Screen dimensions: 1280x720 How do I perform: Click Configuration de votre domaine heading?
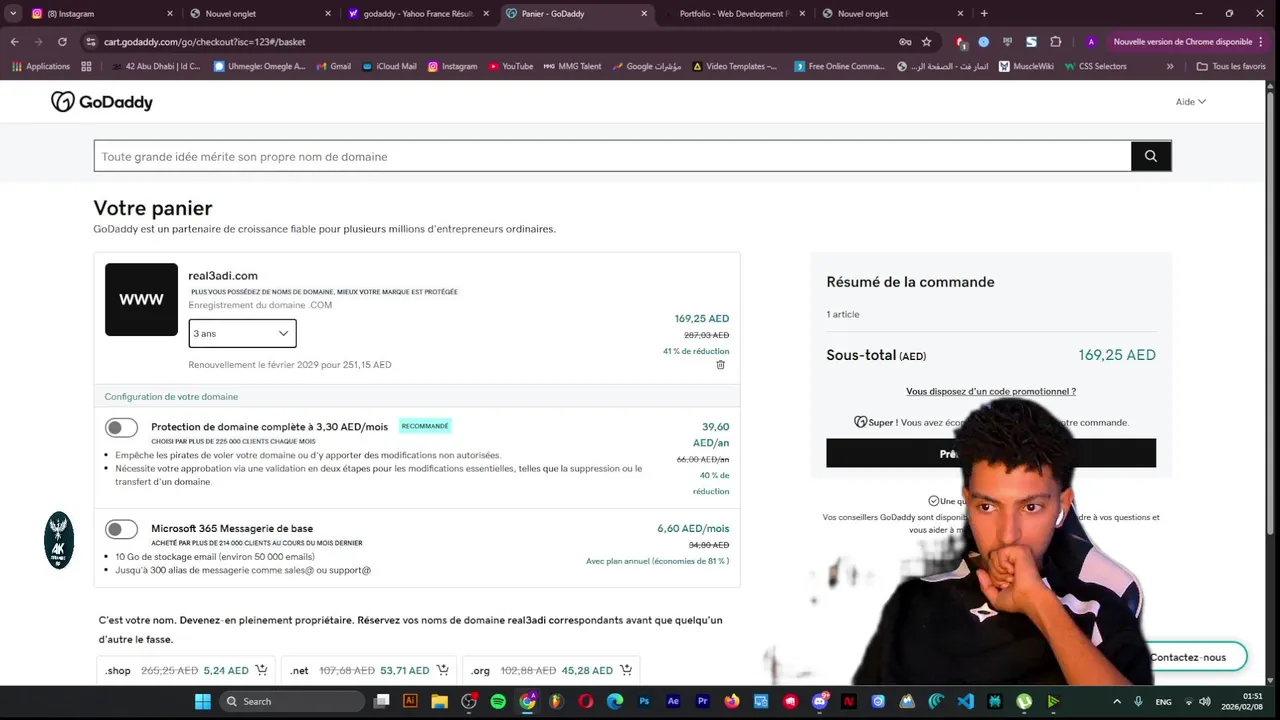[x=171, y=397]
